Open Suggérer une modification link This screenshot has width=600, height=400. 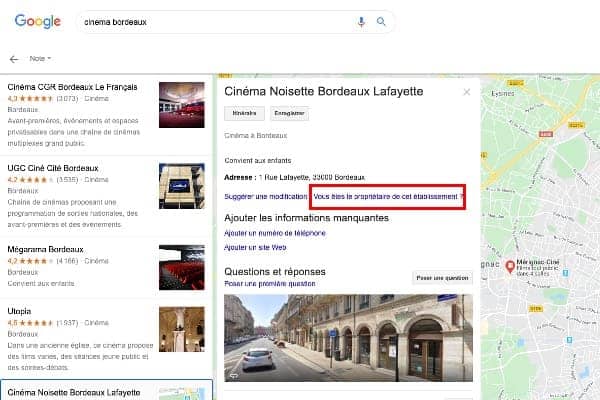click(x=266, y=196)
